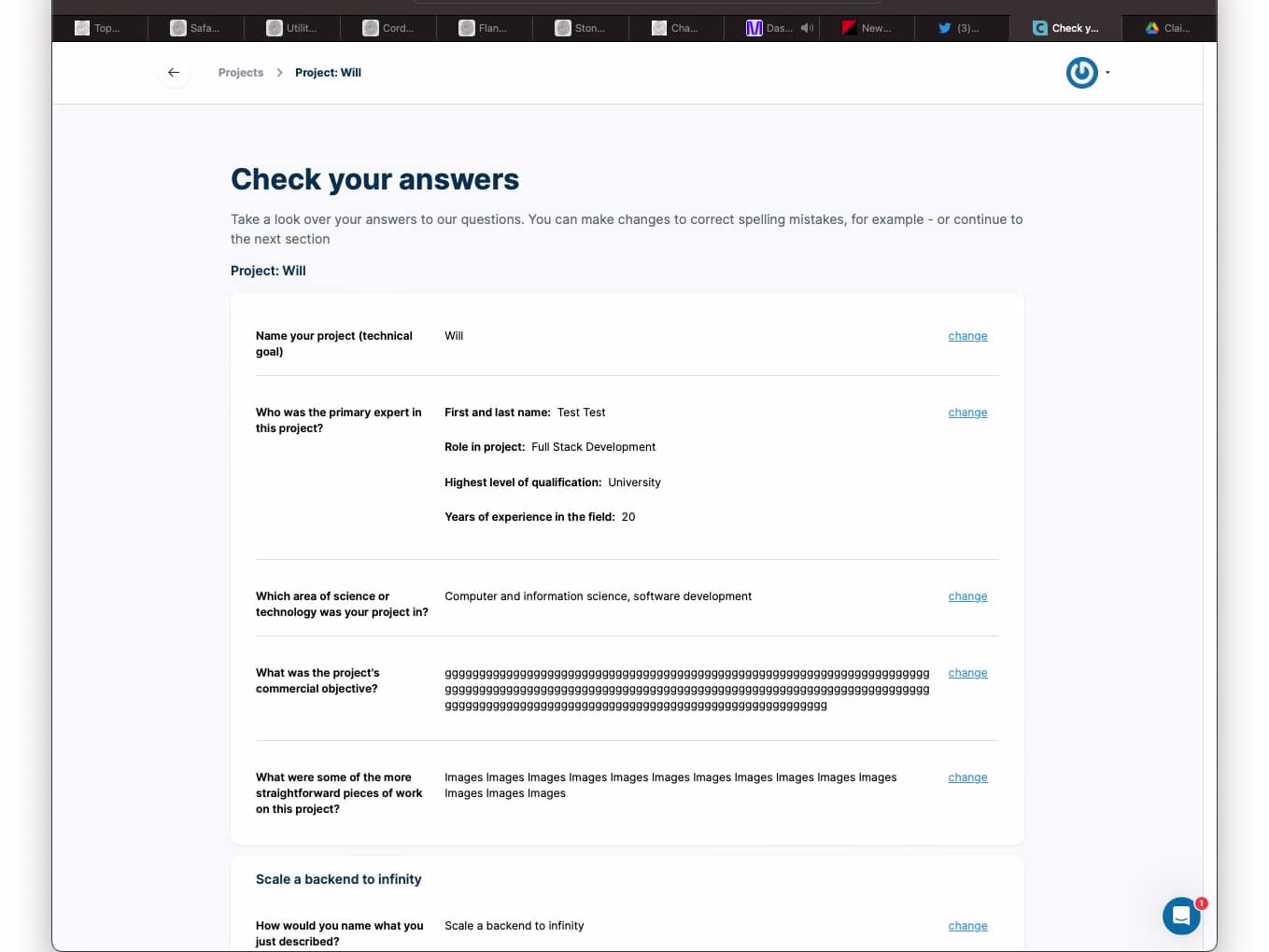Viewport: 1269px width, 952px height.
Task: Click the 'Images Images' answer text
Action: [670, 785]
